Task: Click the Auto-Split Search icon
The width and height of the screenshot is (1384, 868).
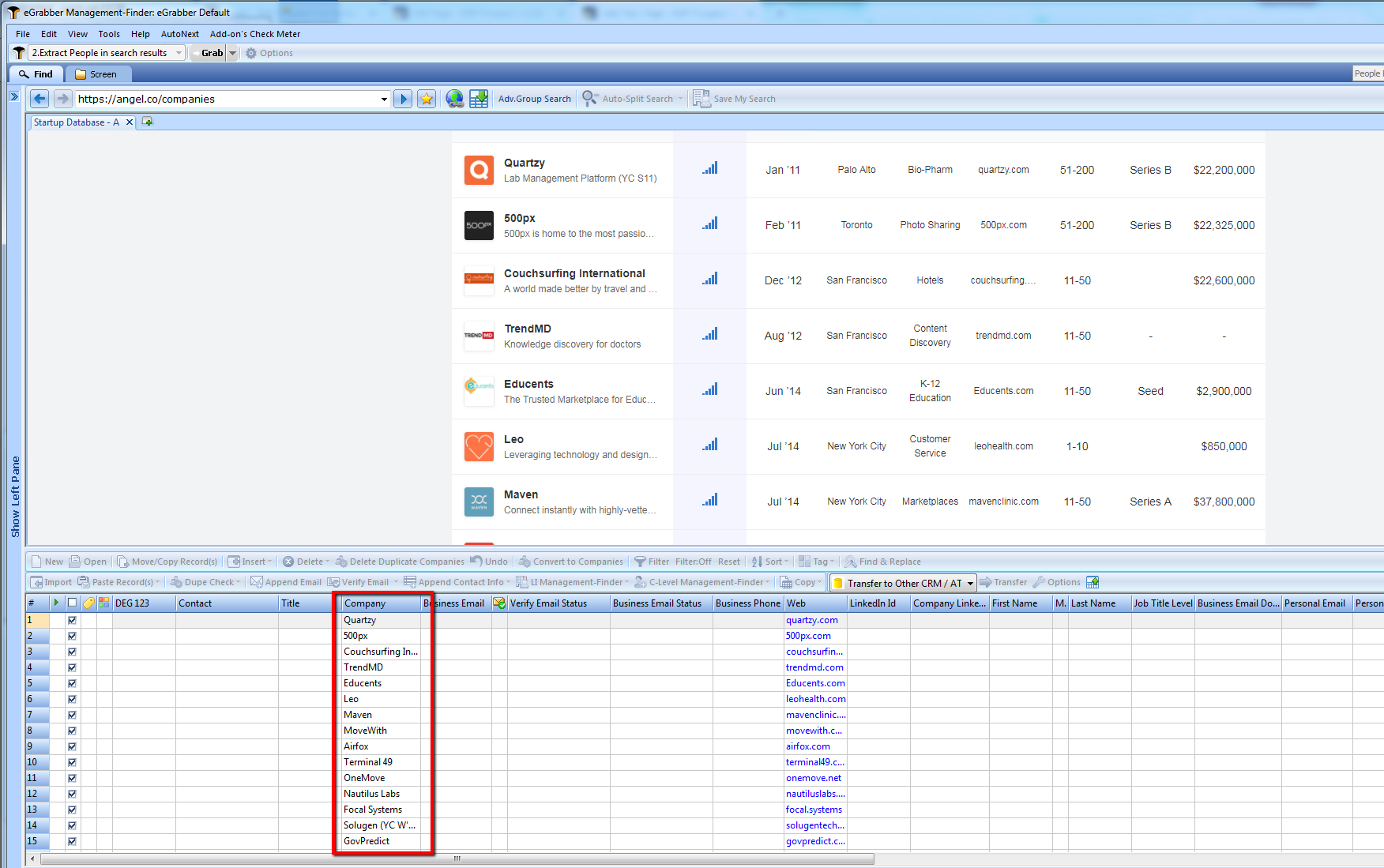Action: 589,99
